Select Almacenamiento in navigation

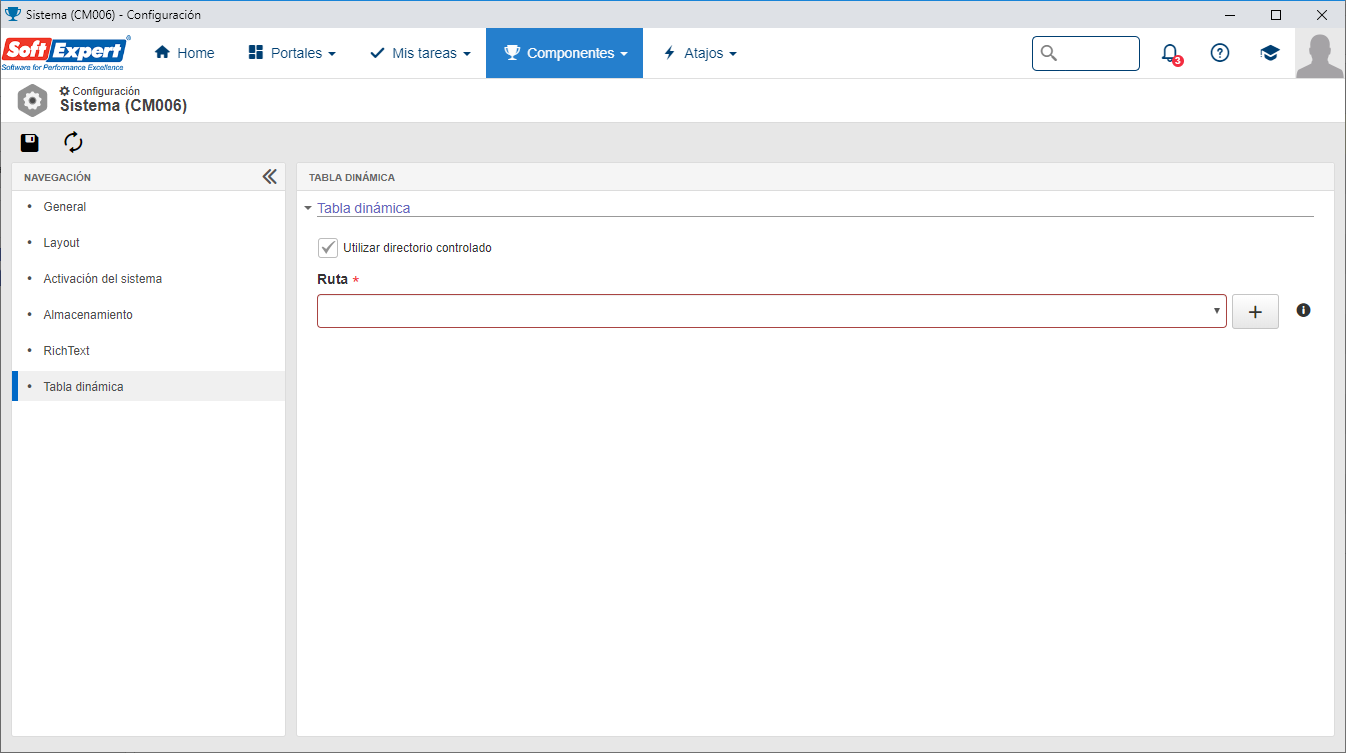[149, 315]
